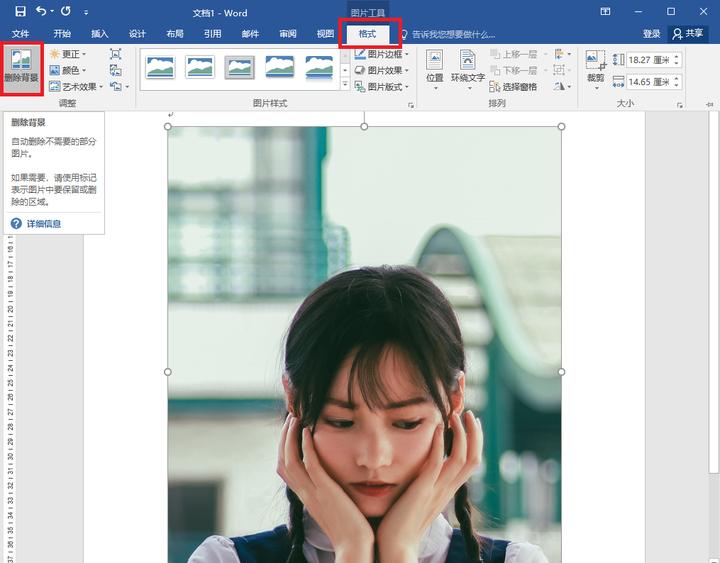Click the compress pictures icon in 调整 group
Image resolution: width=720 pixels, height=563 pixels.
[x=116, y=54]
